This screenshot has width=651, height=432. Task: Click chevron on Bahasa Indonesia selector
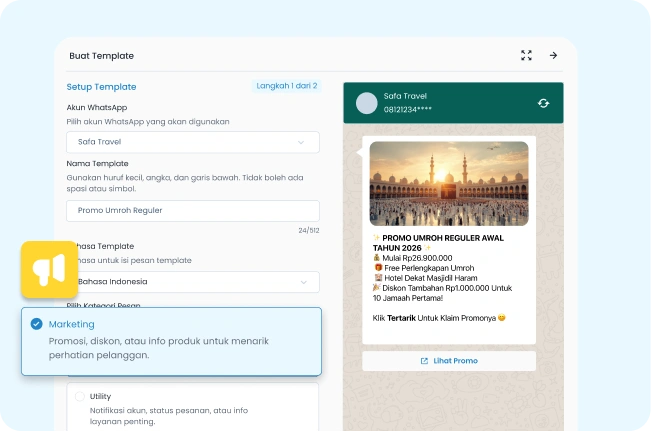303,282
